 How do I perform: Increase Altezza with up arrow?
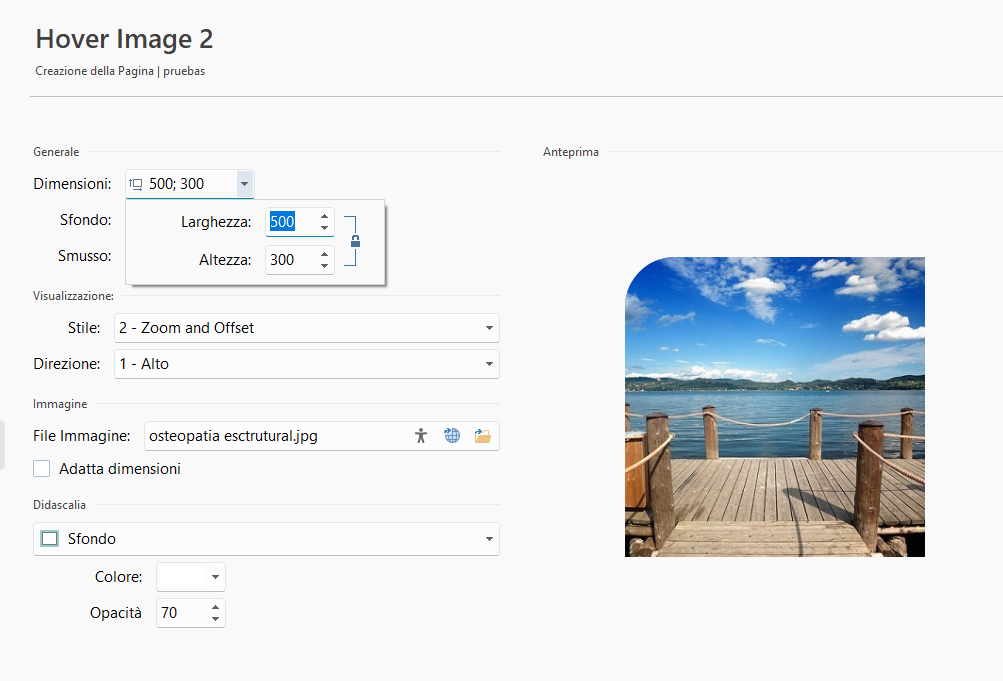324,254
